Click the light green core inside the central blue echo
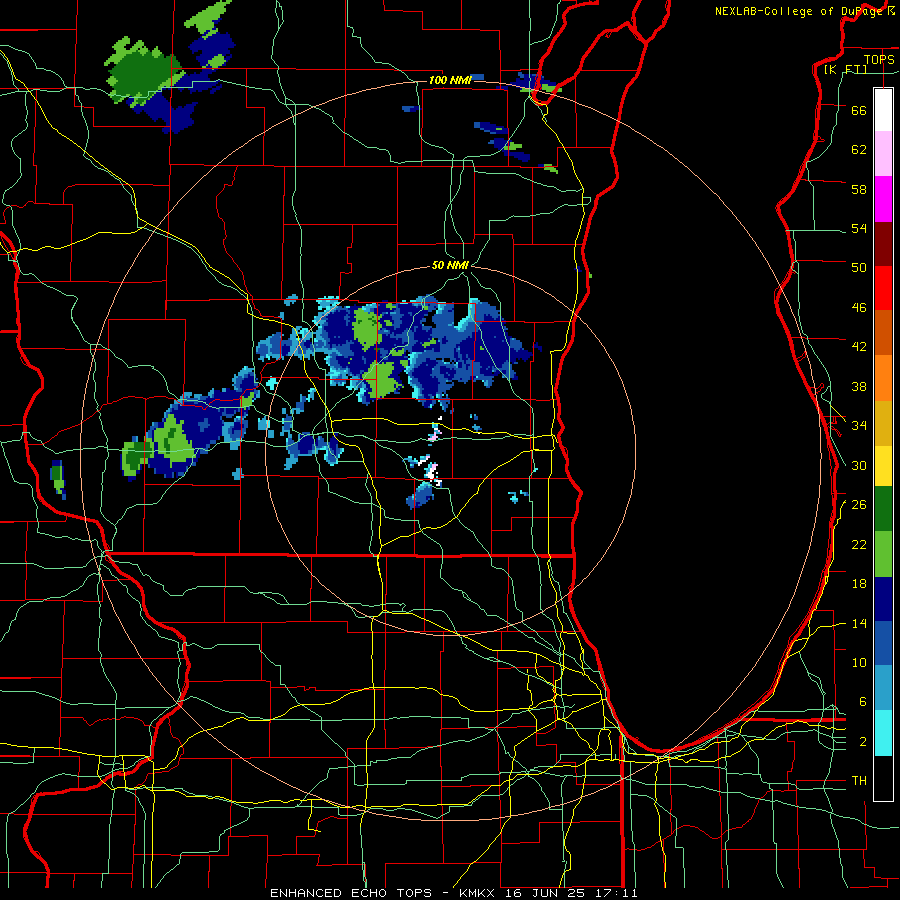Viewport: 900px width, 900px height. (366, 328)
